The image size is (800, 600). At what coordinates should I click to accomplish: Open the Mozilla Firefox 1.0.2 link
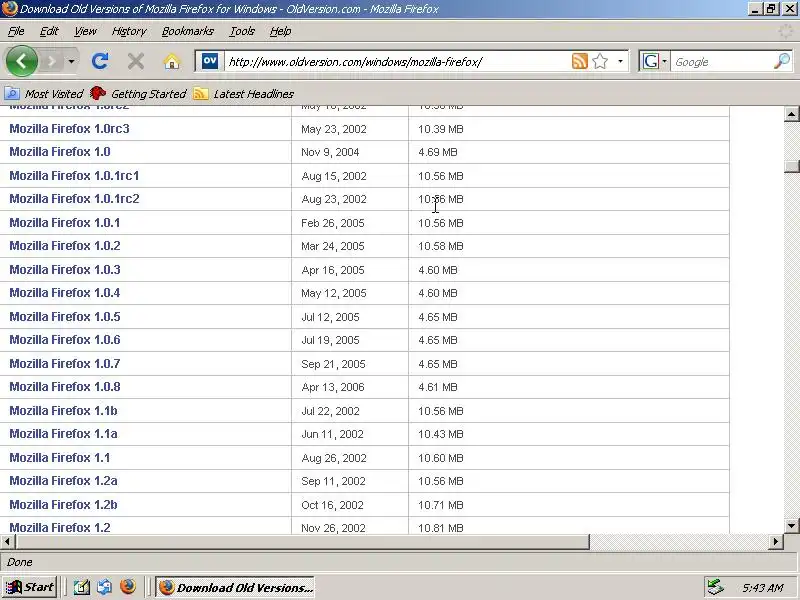65,245
